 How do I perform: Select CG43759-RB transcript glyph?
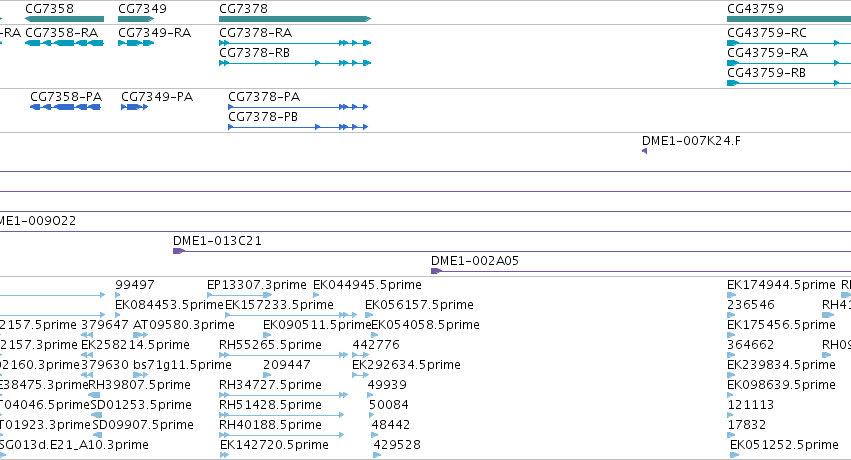click(789, 83)
